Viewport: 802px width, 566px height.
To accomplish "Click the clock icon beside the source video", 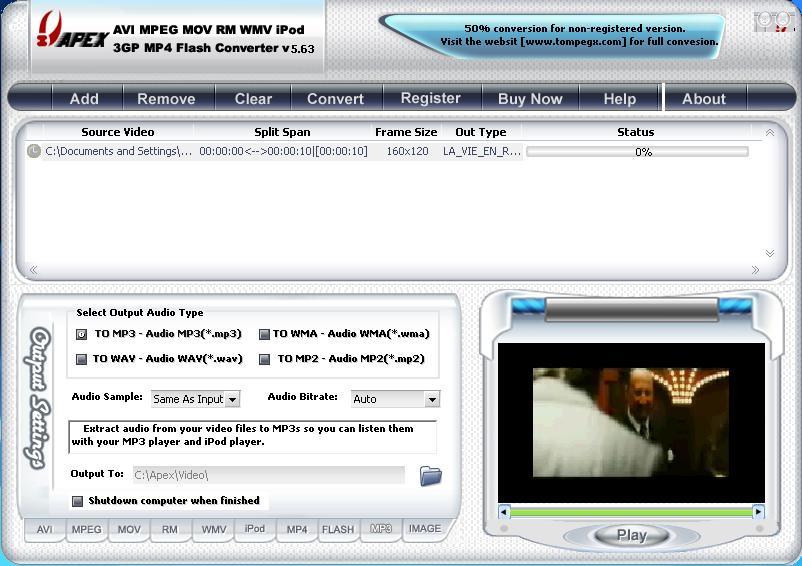I will tap(34, 152).
